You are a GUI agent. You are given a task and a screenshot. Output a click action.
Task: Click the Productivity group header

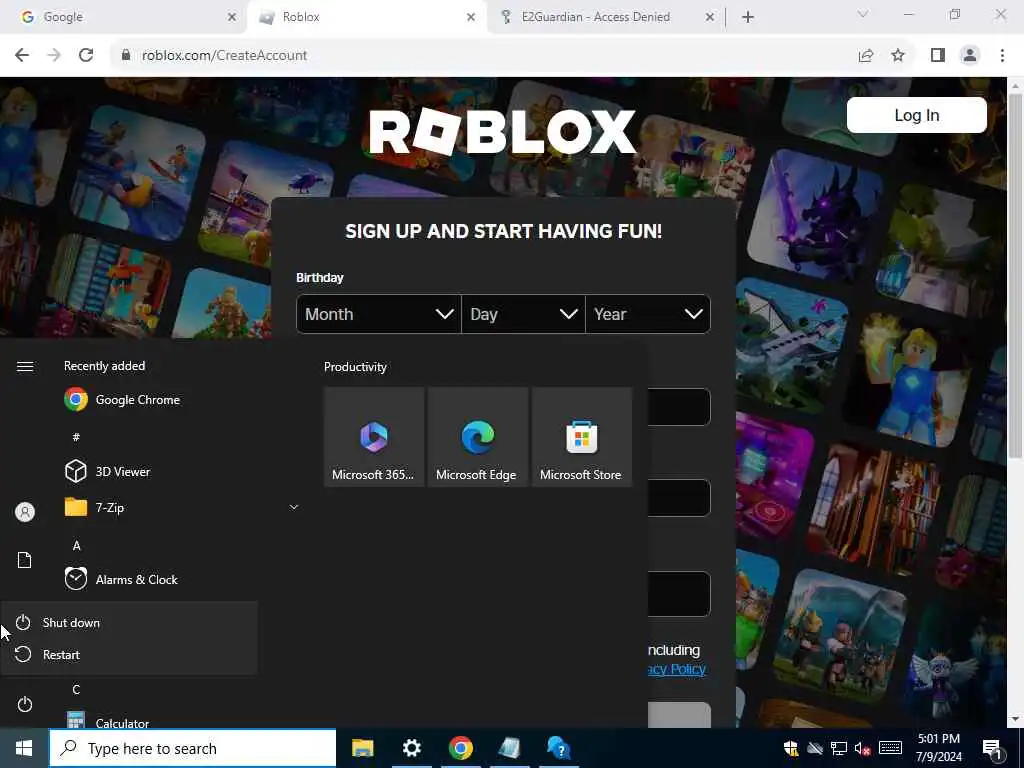[355, 367]
